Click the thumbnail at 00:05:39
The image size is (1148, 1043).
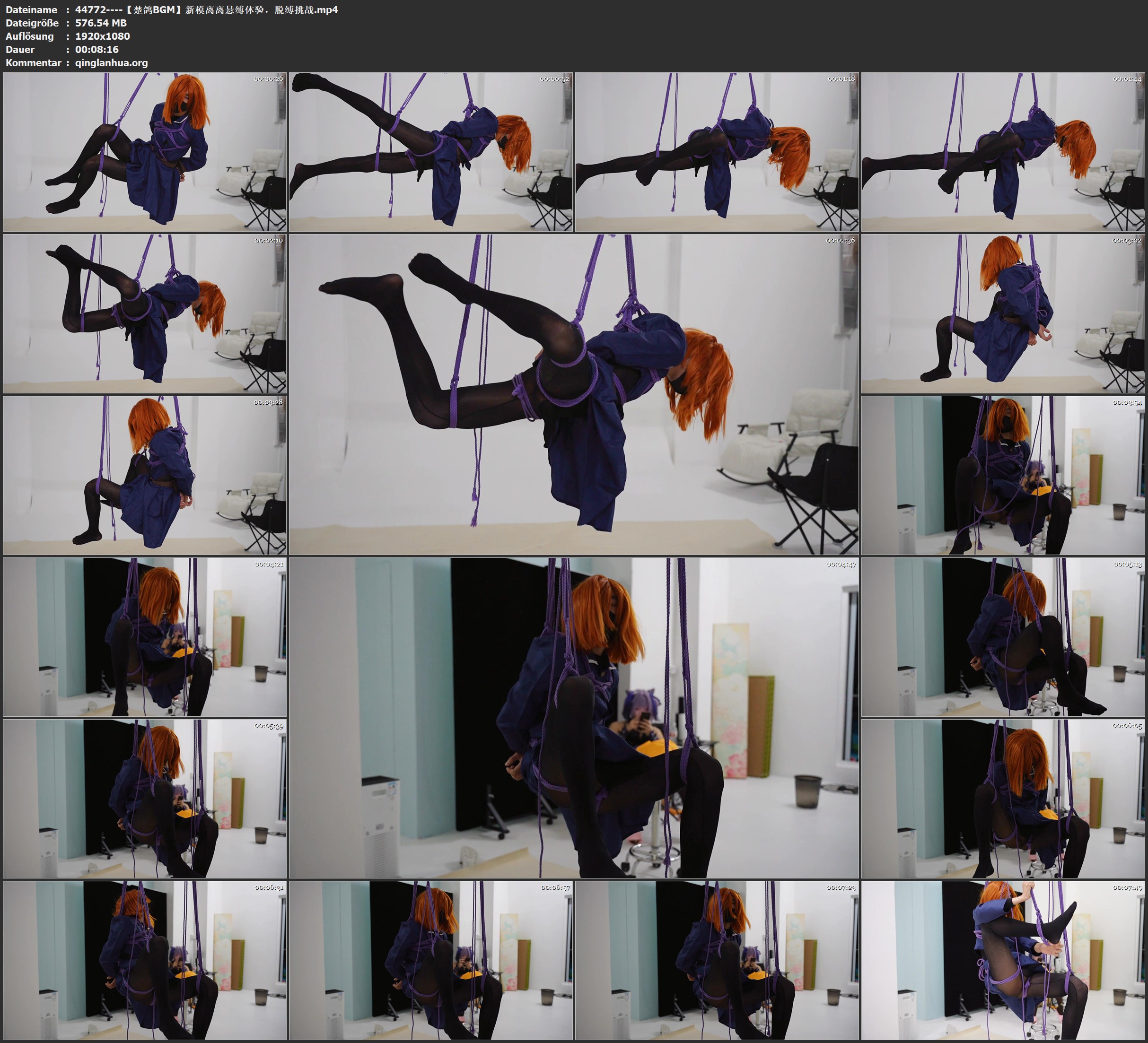click(x=145, y=799)
